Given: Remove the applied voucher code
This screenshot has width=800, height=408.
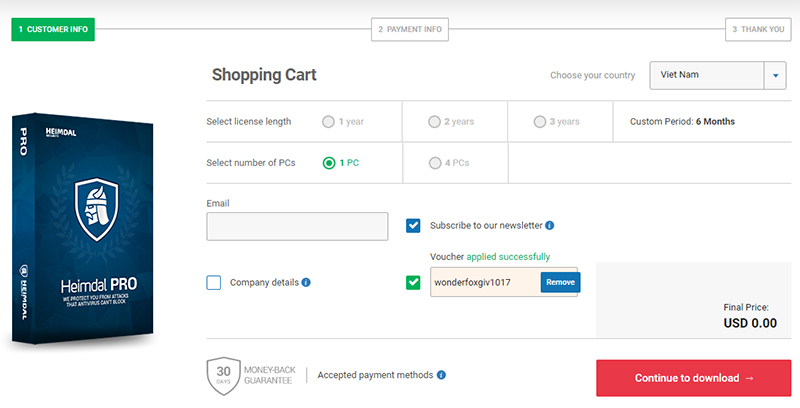Looking at the screenshot, I should [x=560, y=282].
